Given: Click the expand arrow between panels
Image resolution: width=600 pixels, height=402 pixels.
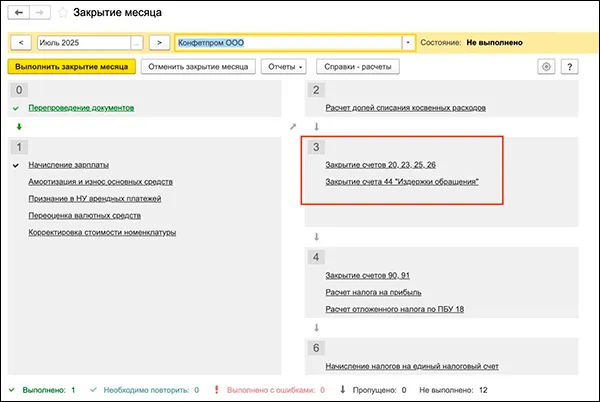Looking at the screenshot, I should click(x=292, y=127).
